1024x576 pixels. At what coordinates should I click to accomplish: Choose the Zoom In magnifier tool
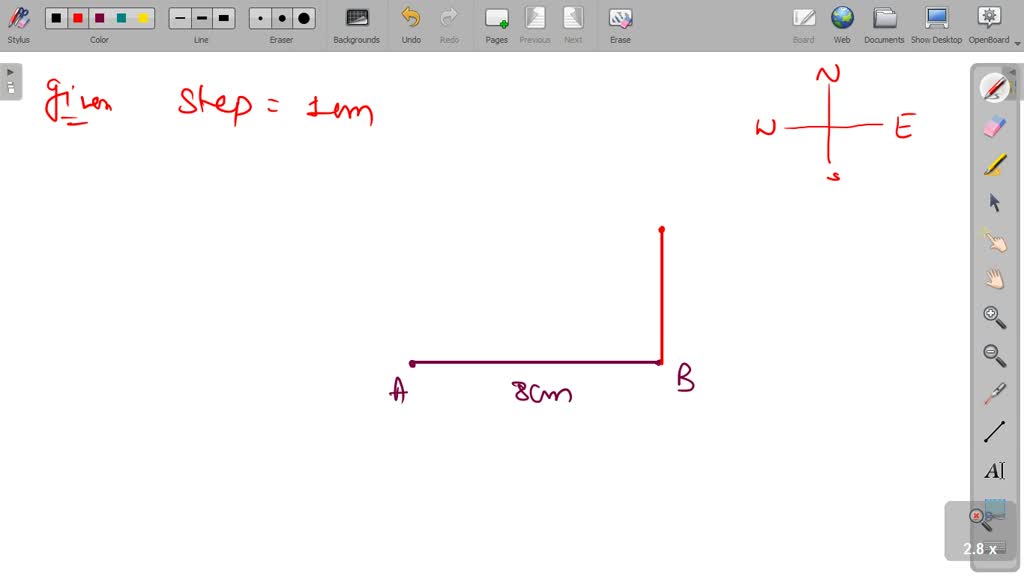[995, 316]
